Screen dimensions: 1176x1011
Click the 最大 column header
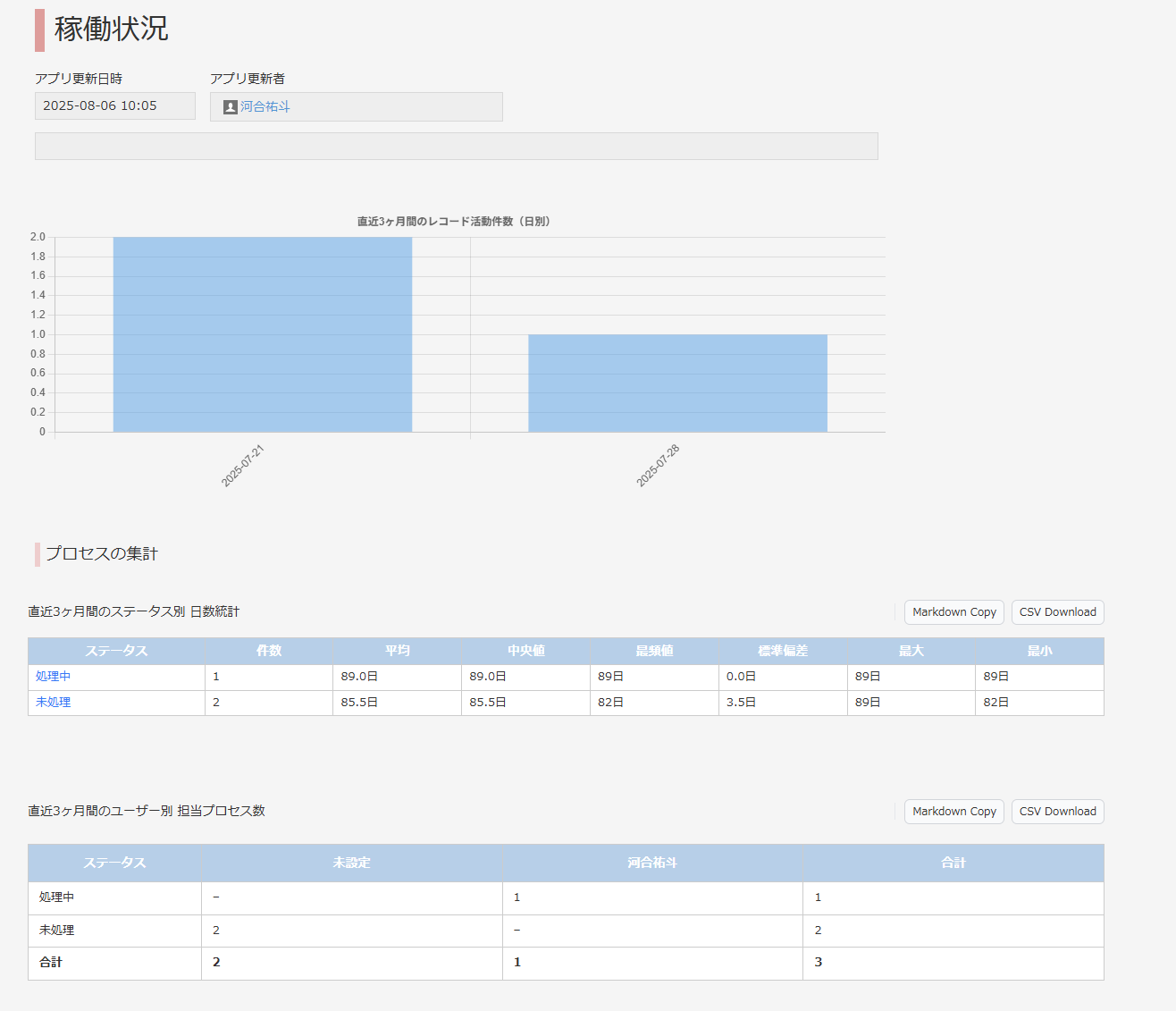(911, 651)
